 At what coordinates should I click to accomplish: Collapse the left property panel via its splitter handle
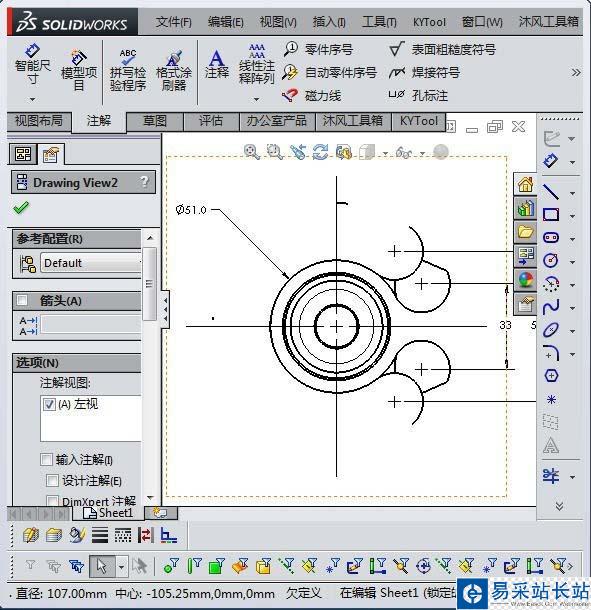click(x=165, y=309)
